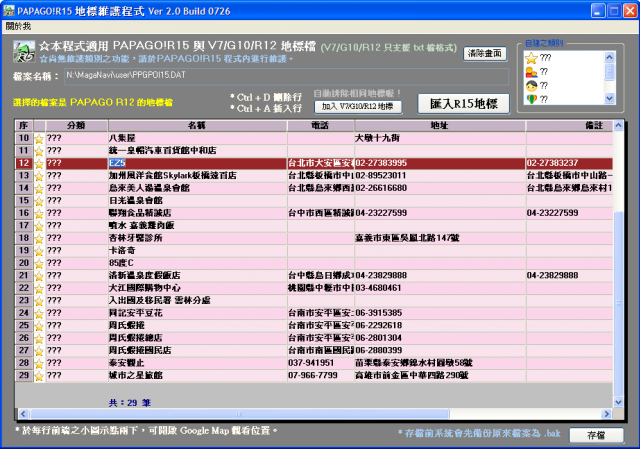Select the highlighted EZ5 name cell

197,163
